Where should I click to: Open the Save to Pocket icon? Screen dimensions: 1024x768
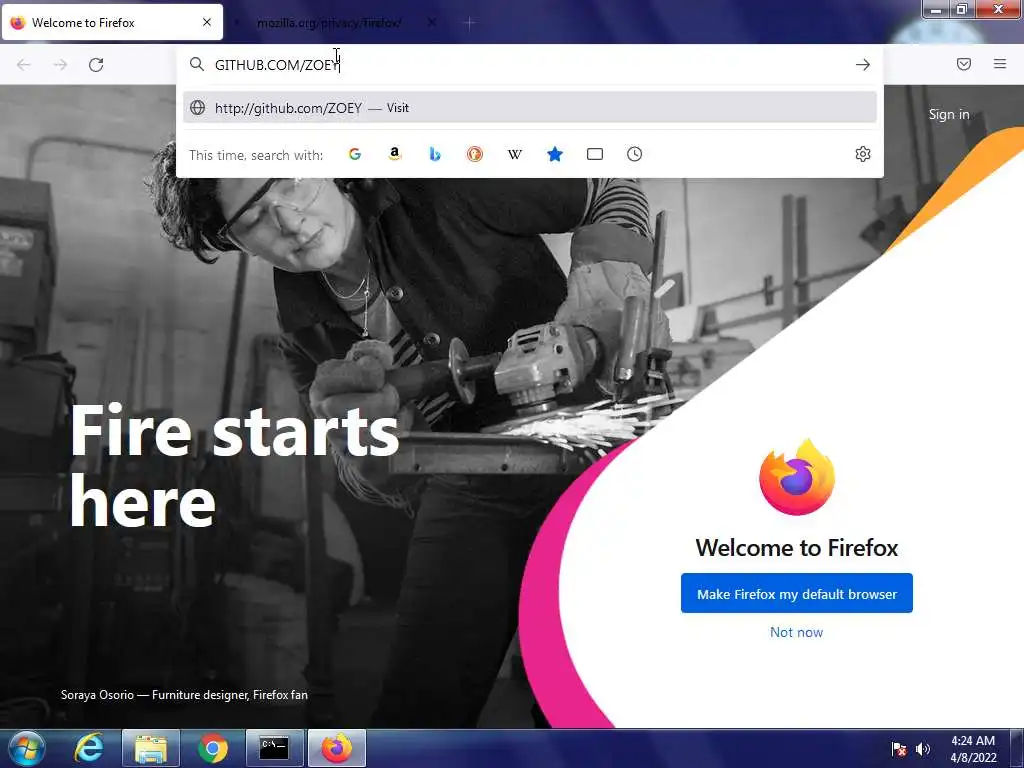pyautogui.click(x=964, y=64)
